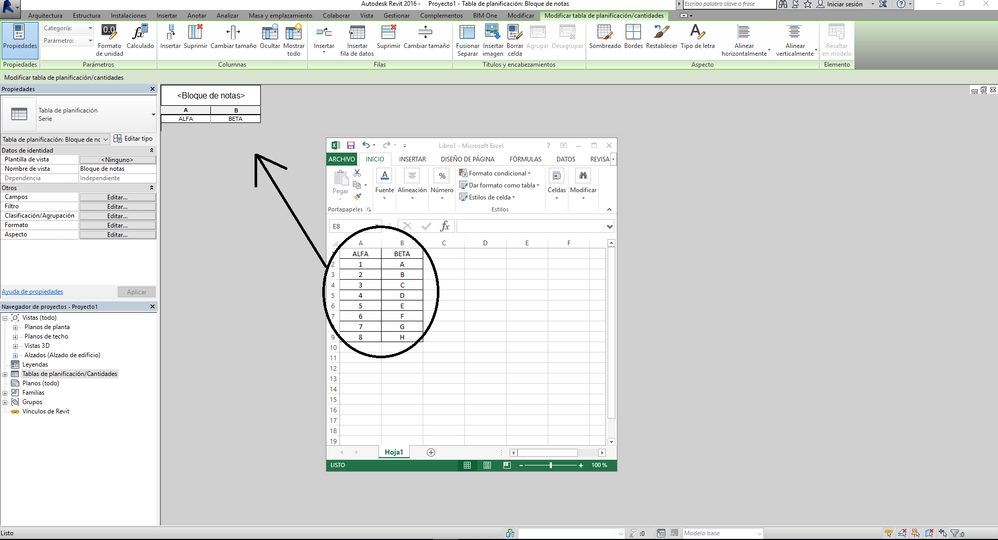Click Borrar celda icon
Screen dimensions: 998x540
[515, 32]
